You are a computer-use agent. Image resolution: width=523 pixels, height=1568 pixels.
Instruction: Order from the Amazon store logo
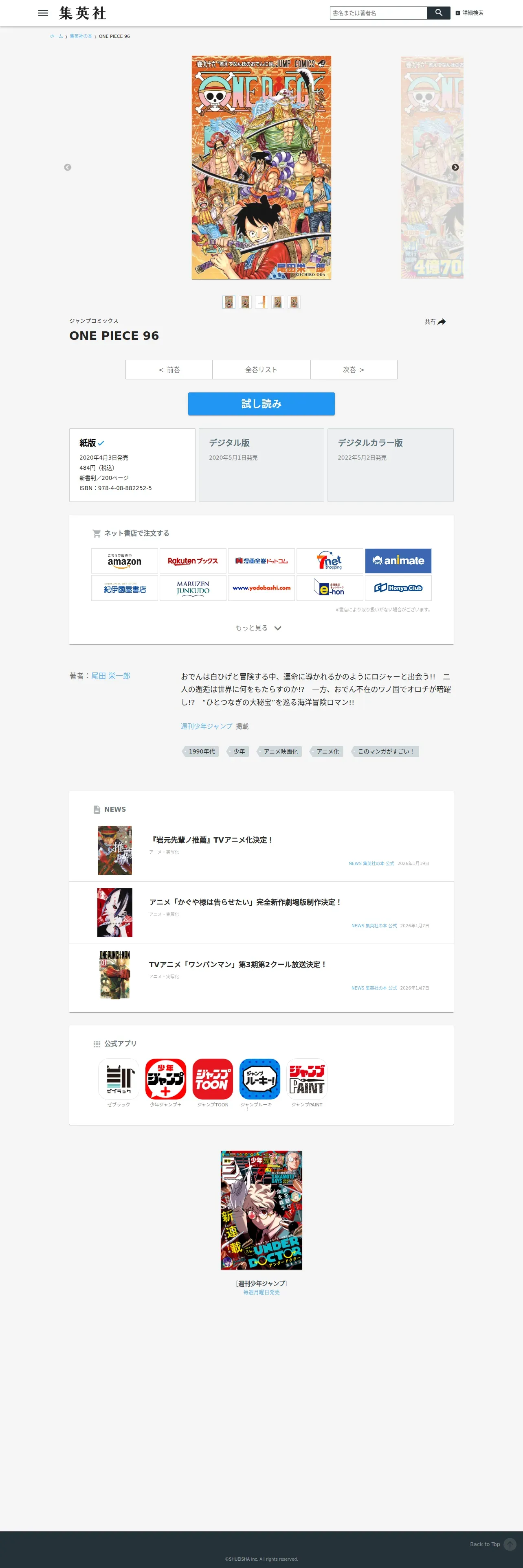click(124, 561)
